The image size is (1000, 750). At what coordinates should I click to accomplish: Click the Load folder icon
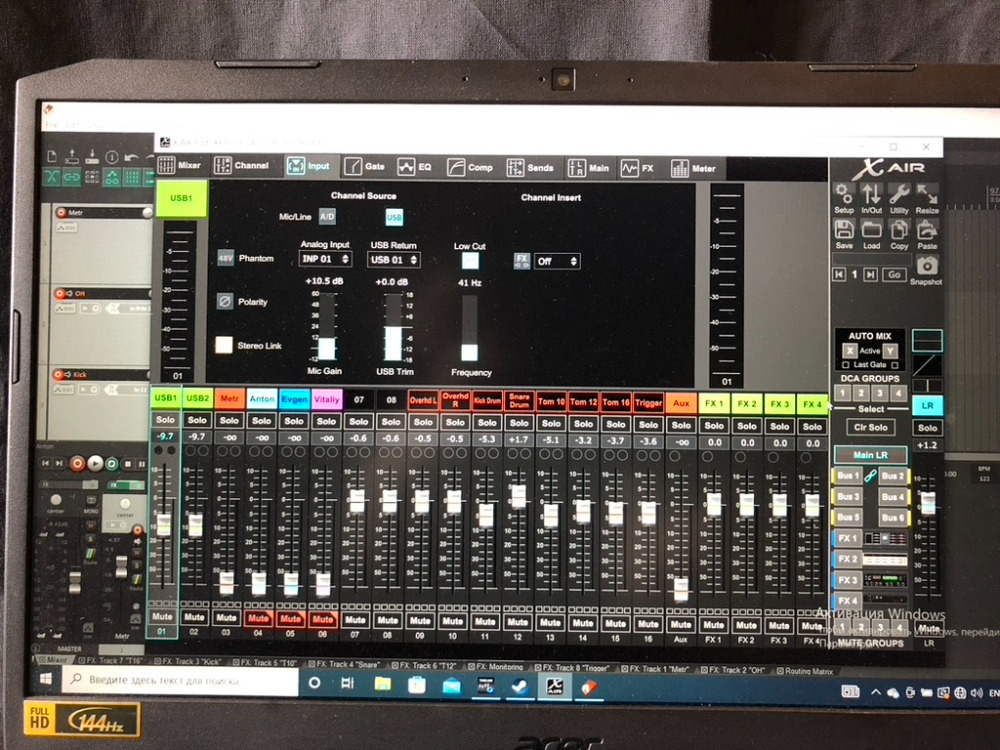(x=871, y=230)
